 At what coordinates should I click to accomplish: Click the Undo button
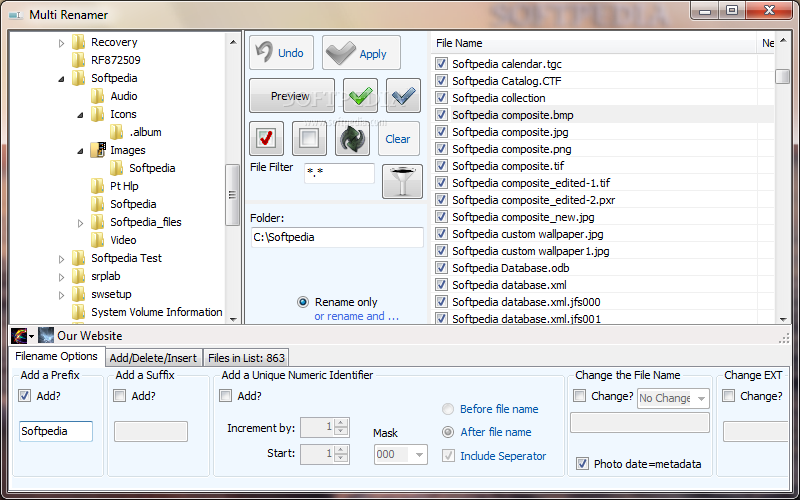click(281, 53)
